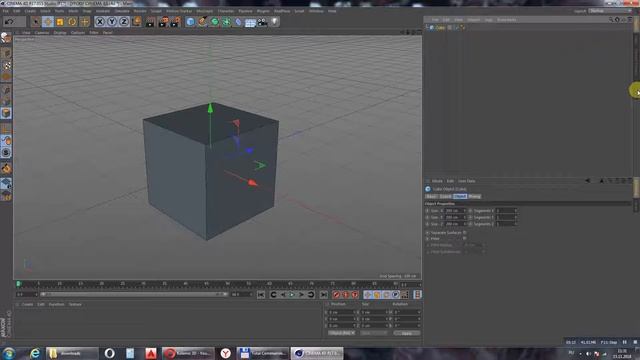Open Texture menu in Material Manager

[75, 304]
